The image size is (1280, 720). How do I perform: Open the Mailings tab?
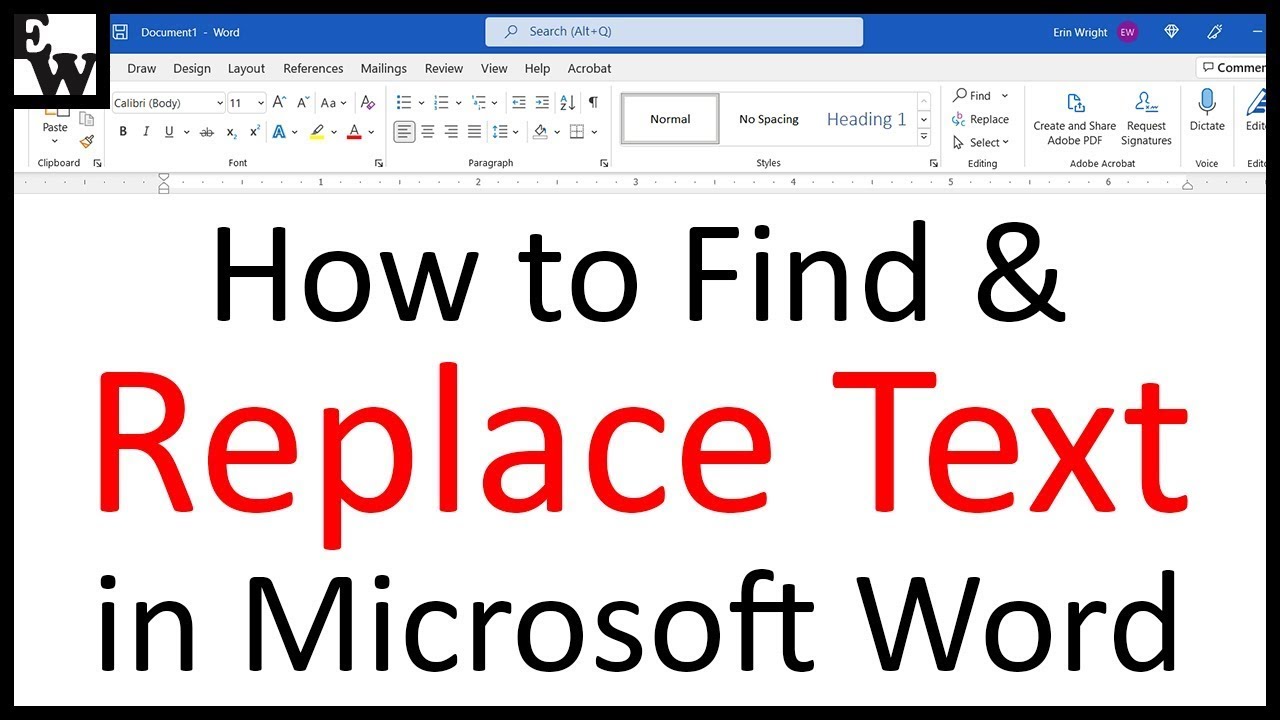tap(384, 68)
